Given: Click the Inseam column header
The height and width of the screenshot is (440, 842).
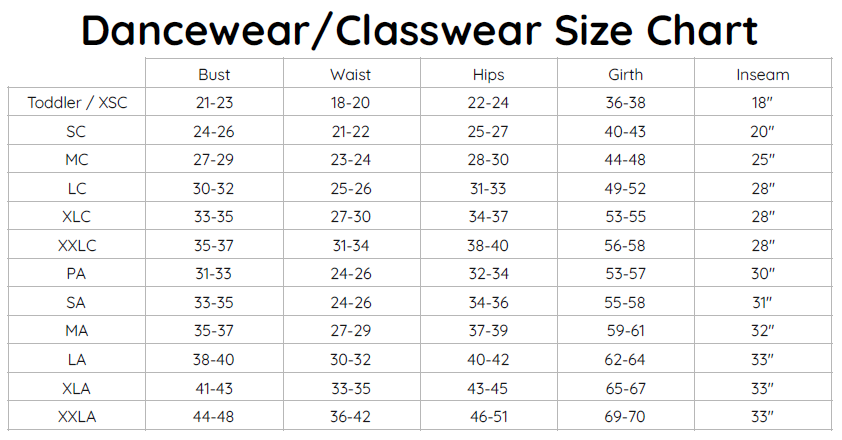Looking at the screenshot, I should coord(763,74).
